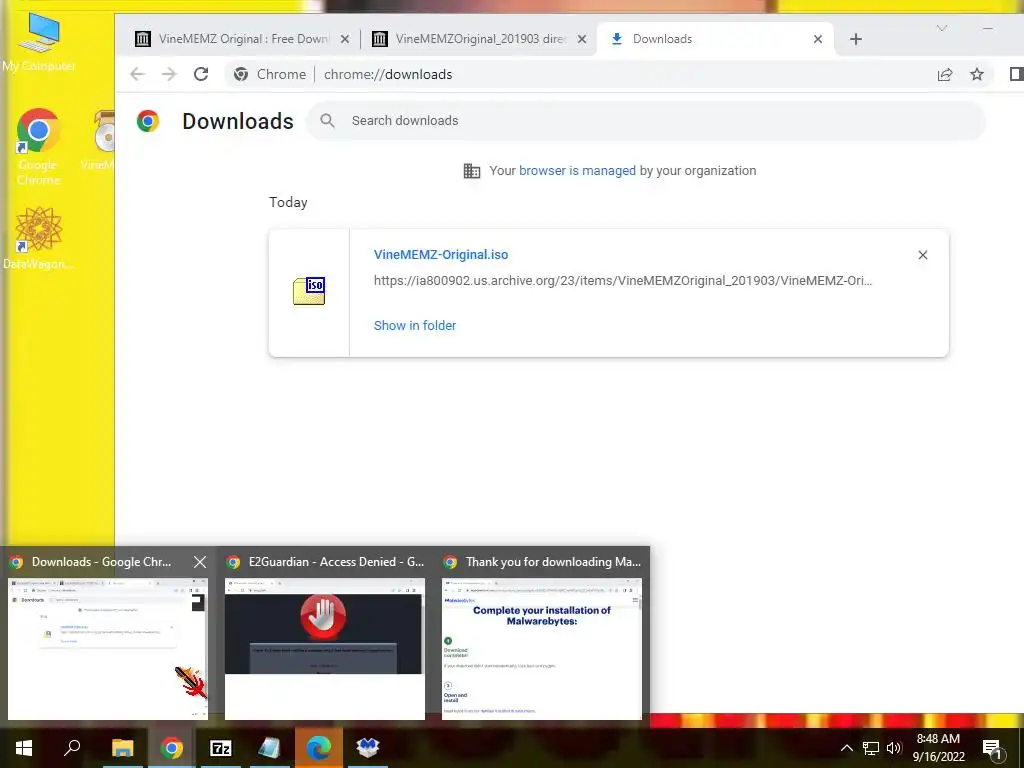Go forward with the forward arrow
The height and width of the screenshot is (768, 1024).
(x=169, y=74)
